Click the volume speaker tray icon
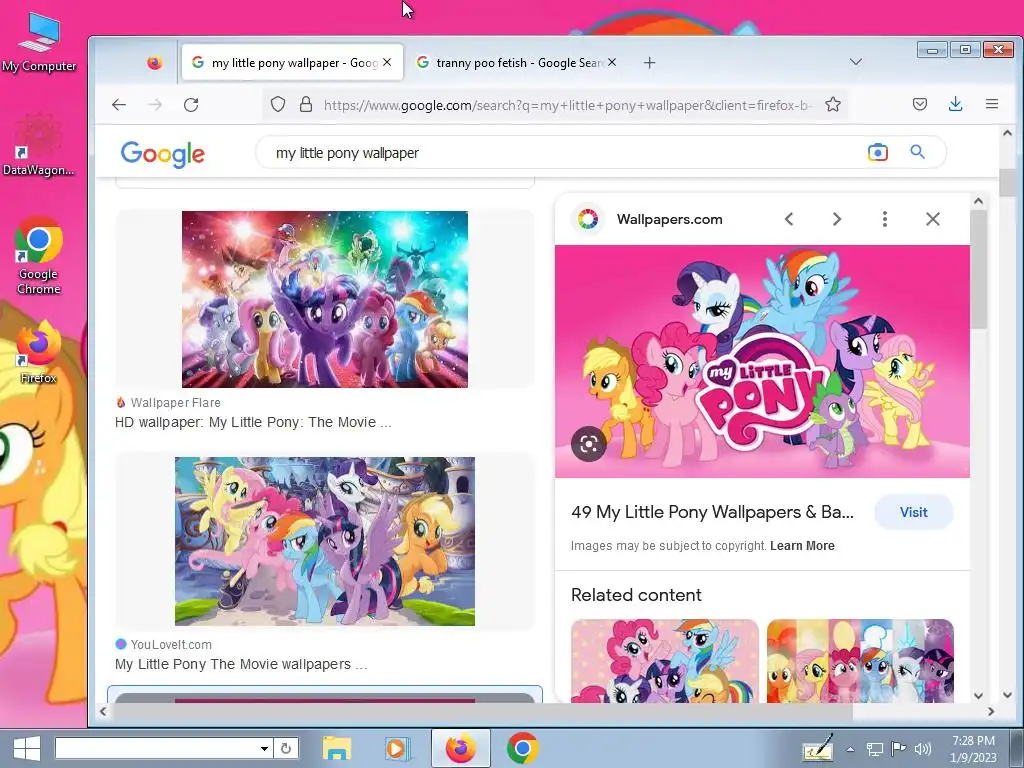 tap(923, 749)
